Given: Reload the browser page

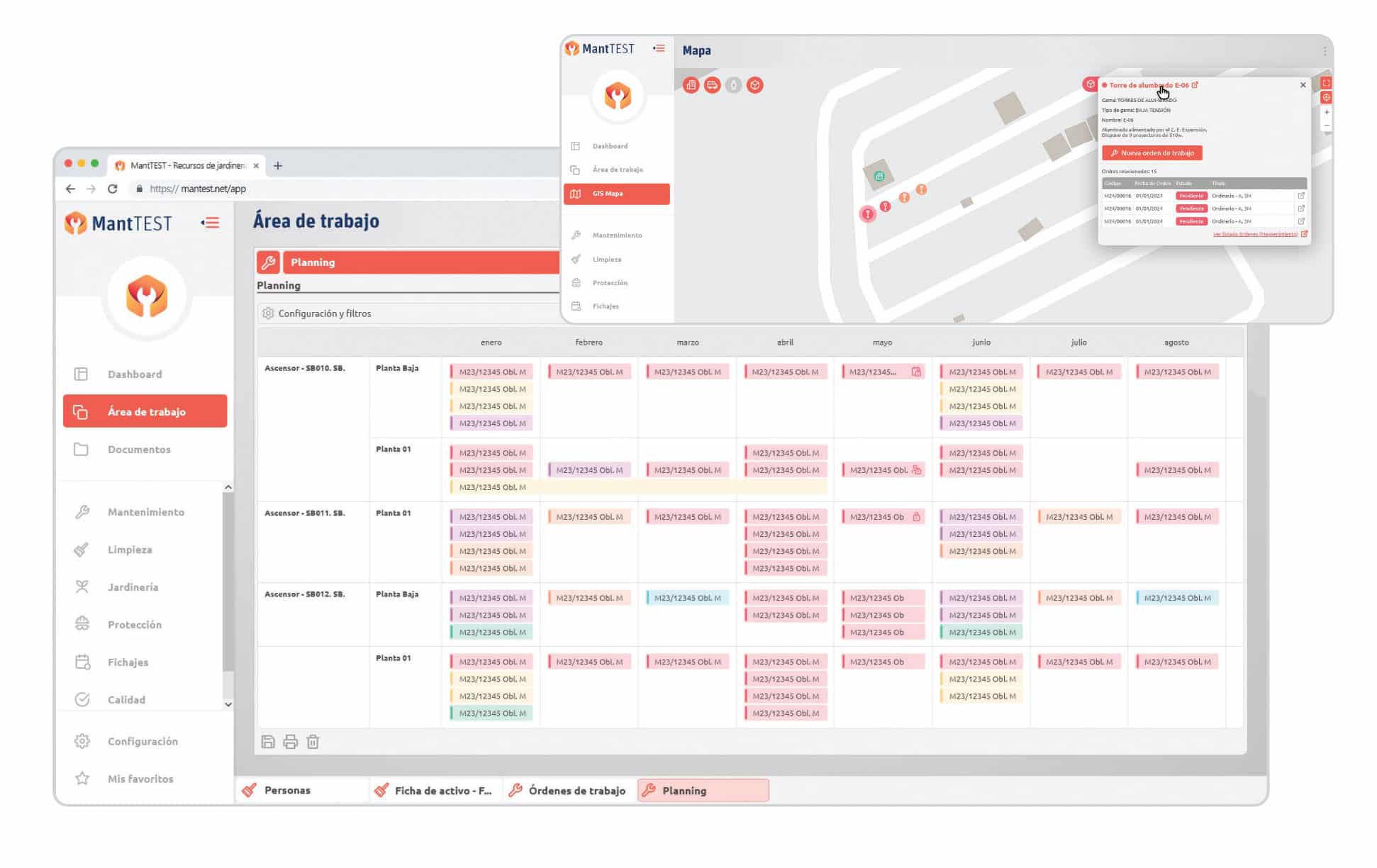Looking at the screenshot, I should point(112,189).
